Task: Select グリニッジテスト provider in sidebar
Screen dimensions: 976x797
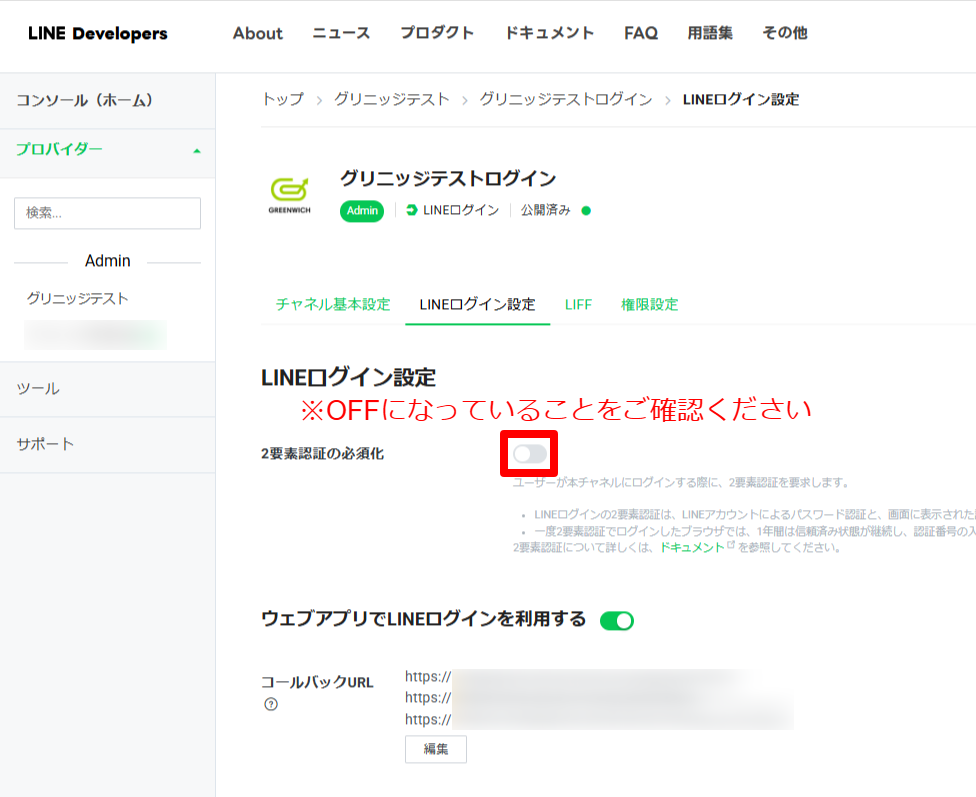Action: [77, 298]
